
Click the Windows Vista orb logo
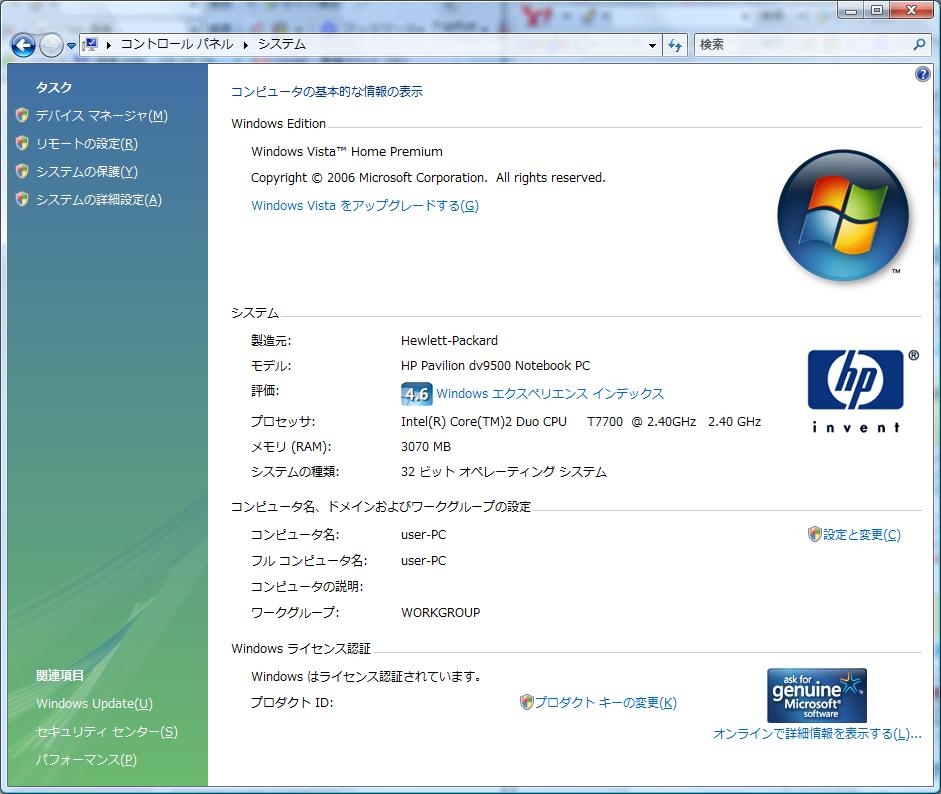(x=843, y=215)
